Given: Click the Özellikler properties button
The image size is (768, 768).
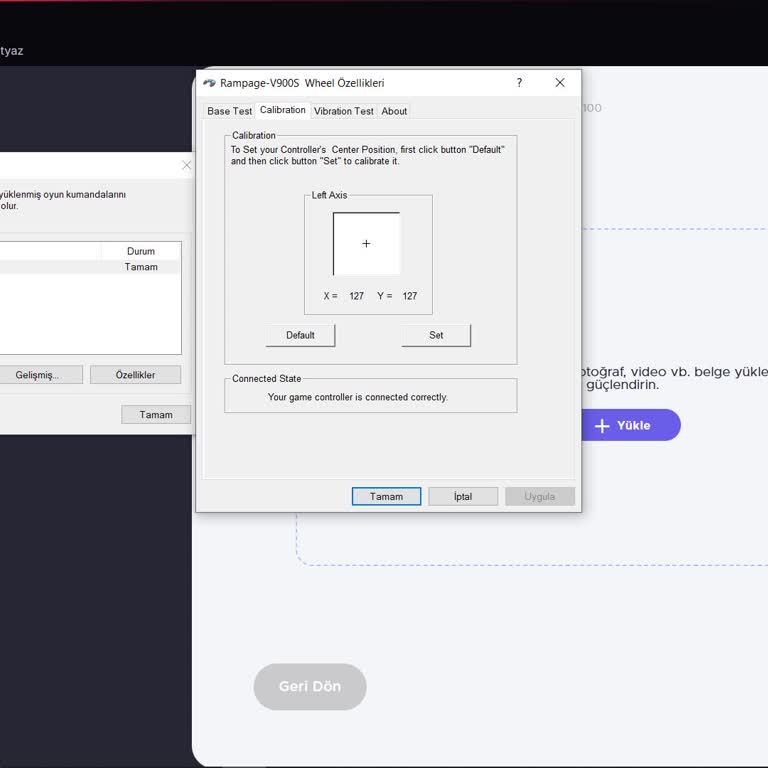Looking at the screenshot, I should coord(135,375).
